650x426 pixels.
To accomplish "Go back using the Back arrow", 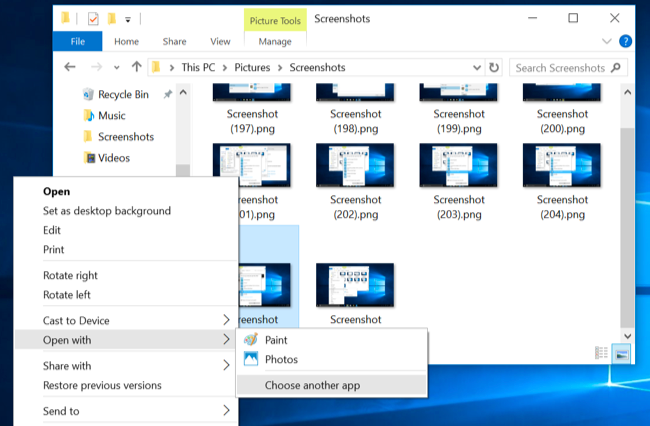I will pyautogui.click(x=70, y=68).
